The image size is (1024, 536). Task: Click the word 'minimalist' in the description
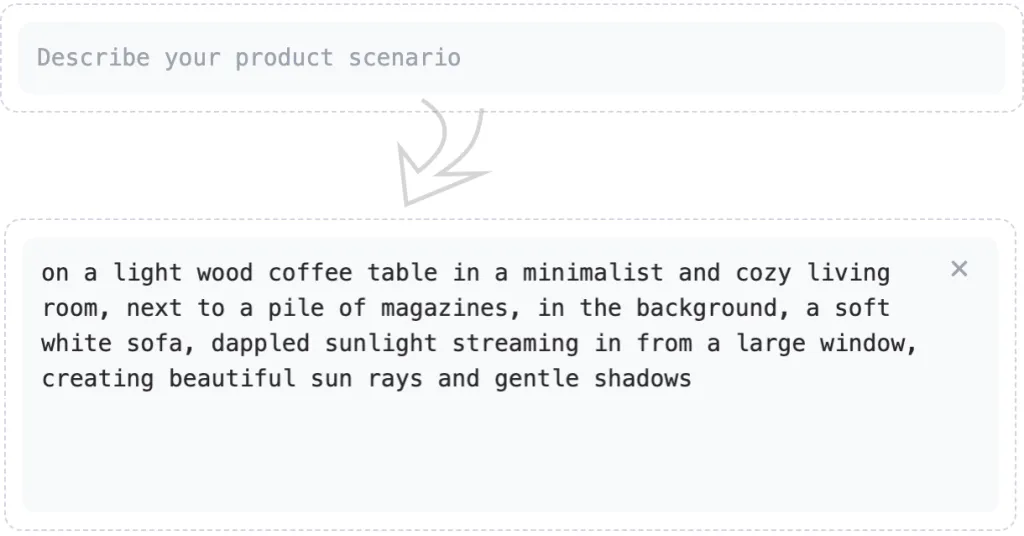(592, 273)
